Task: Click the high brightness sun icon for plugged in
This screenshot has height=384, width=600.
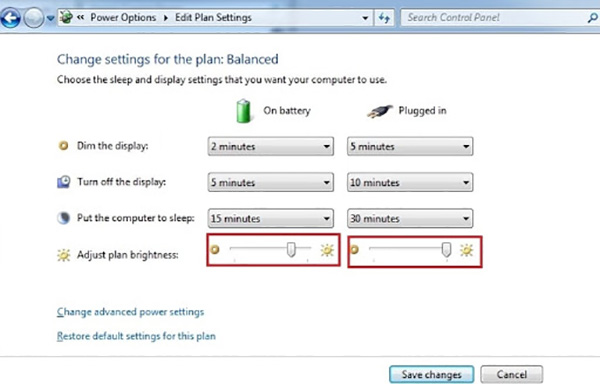Action: (x=466, y=250)
